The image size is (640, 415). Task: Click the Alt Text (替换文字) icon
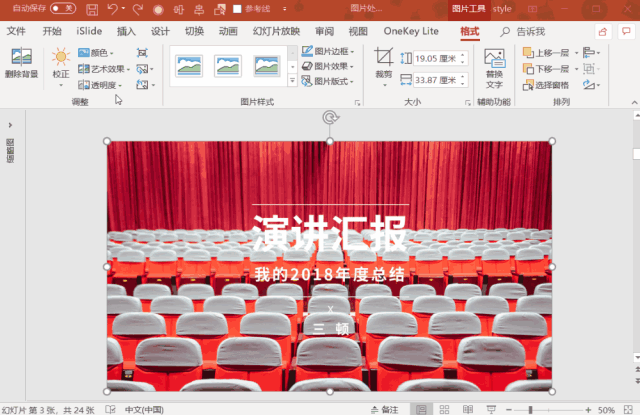point(494,63)
